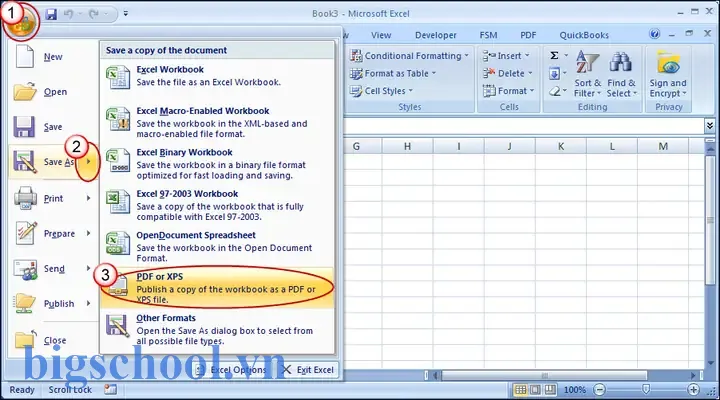Screen dimensions: 720x400
Task: Switch to the FSM ribbon tab
Action: (488, 35)
